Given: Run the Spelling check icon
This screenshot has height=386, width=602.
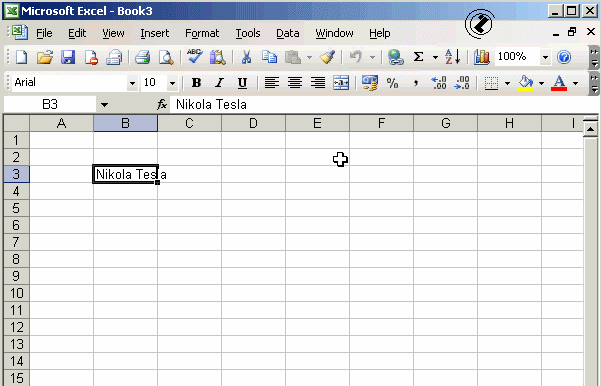Looking at the screenshot, I should 195,57.
